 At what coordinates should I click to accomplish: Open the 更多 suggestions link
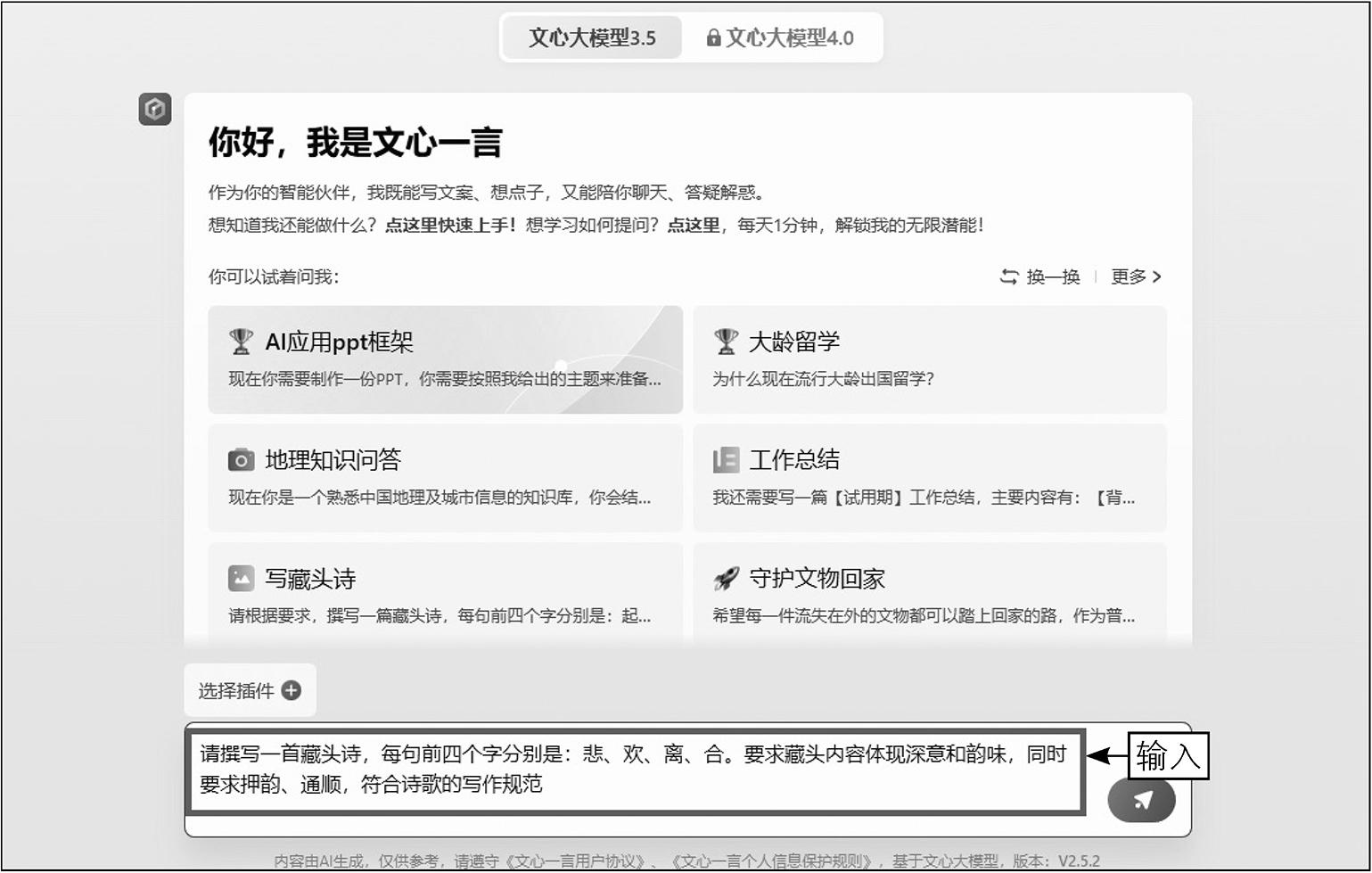(x=1136, y=276)
